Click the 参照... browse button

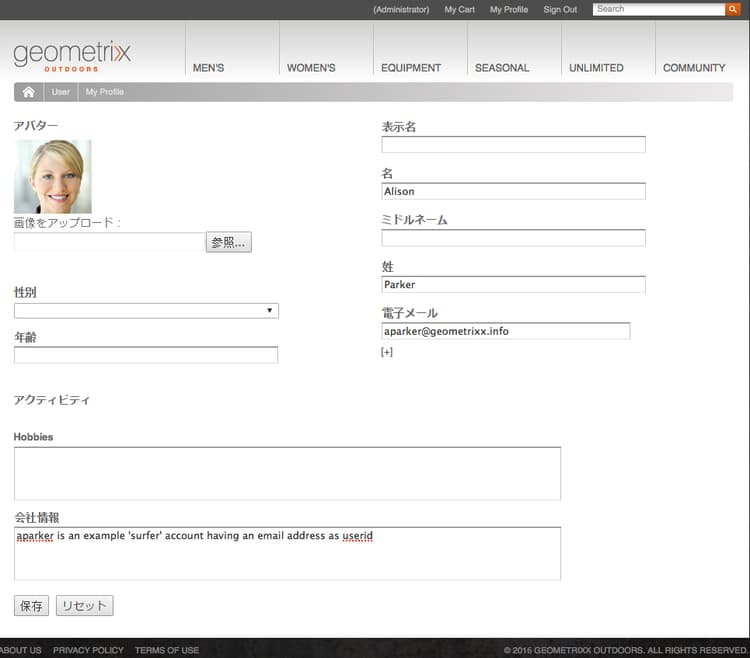point(229,242)
